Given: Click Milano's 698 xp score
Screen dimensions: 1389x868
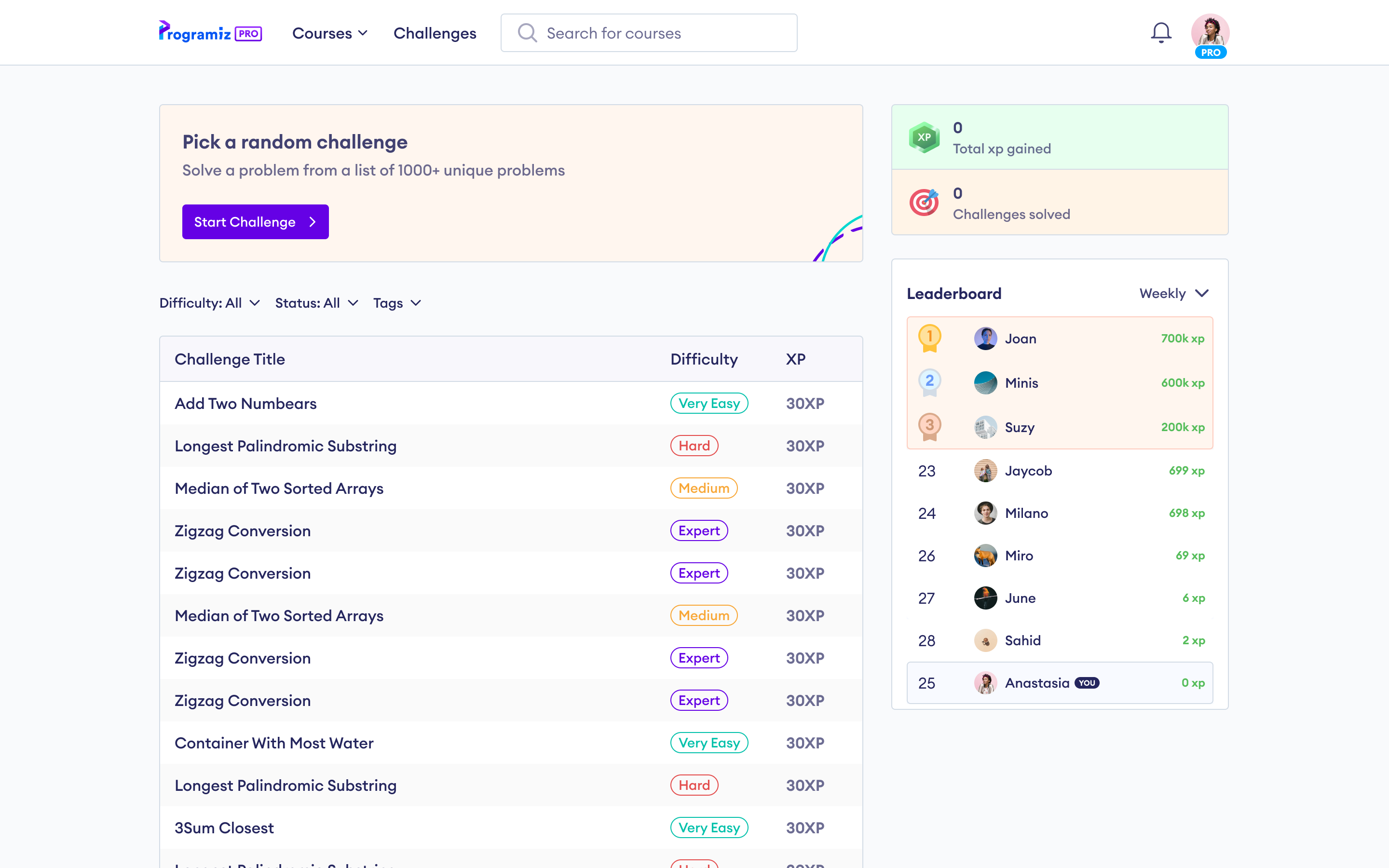Looking at the screenshot, I should (x=1186, y=513).
